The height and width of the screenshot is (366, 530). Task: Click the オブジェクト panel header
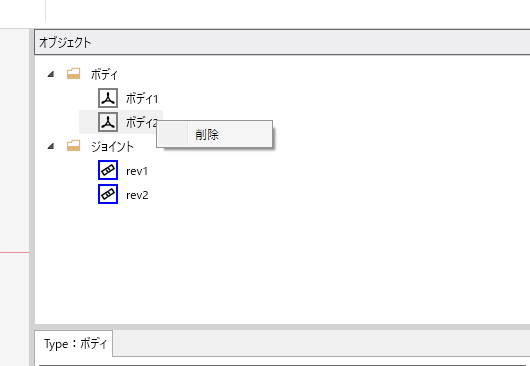(x=282, y=42)
